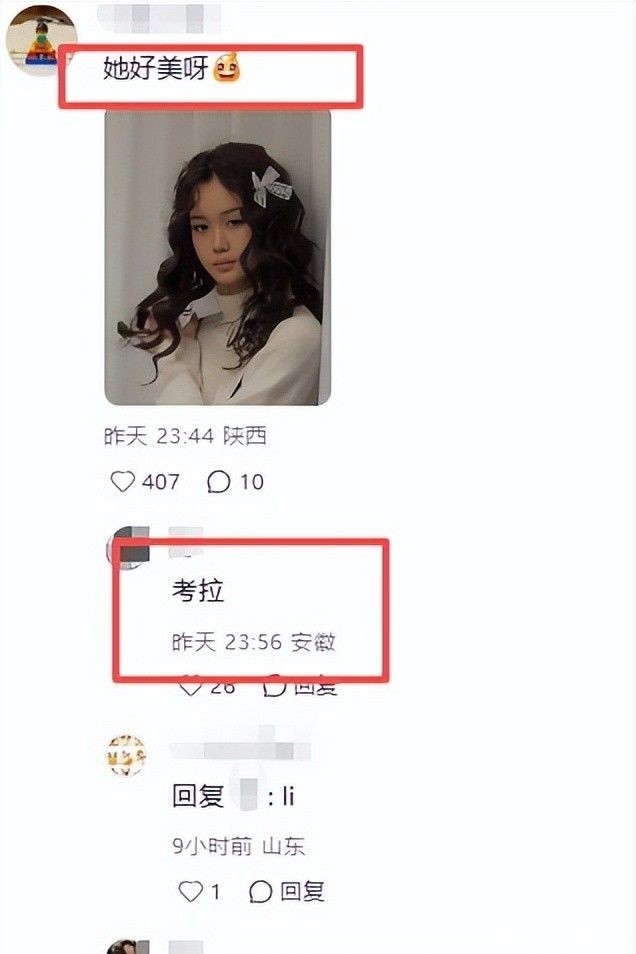Screen dimensions: 636x954
Task: Open the golden patterned avatar of third commenter
Action: [127, 755]
